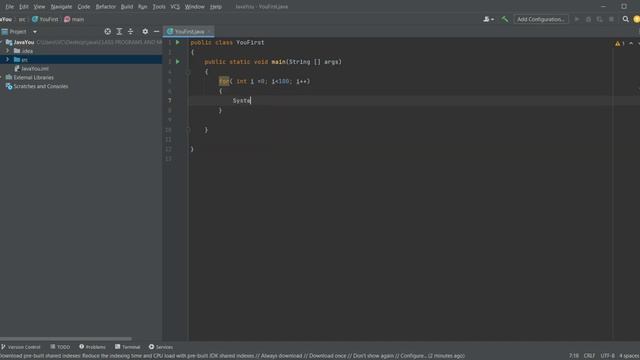The height and width of the screenshot is (360, 640).
Task: Open the File menu
Action: point(9,7)
